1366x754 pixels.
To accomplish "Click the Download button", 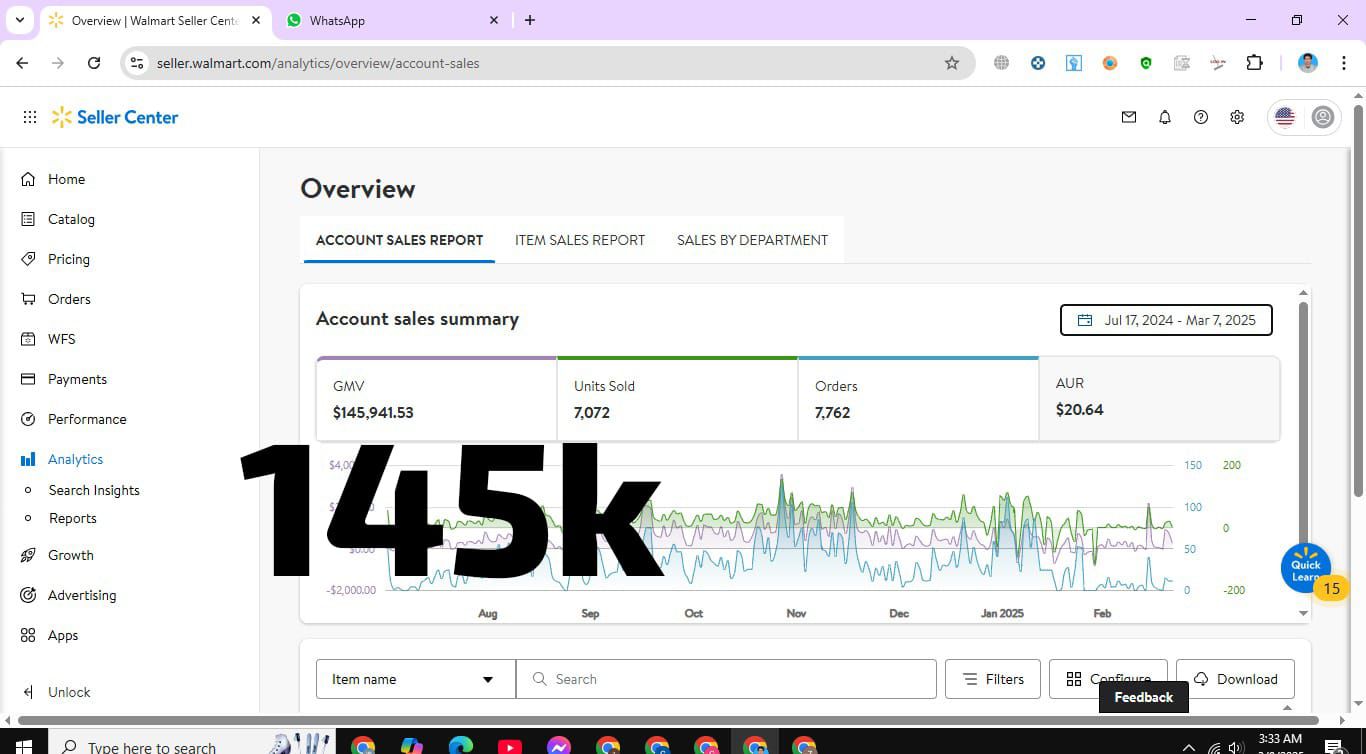I will [1235, 679].
